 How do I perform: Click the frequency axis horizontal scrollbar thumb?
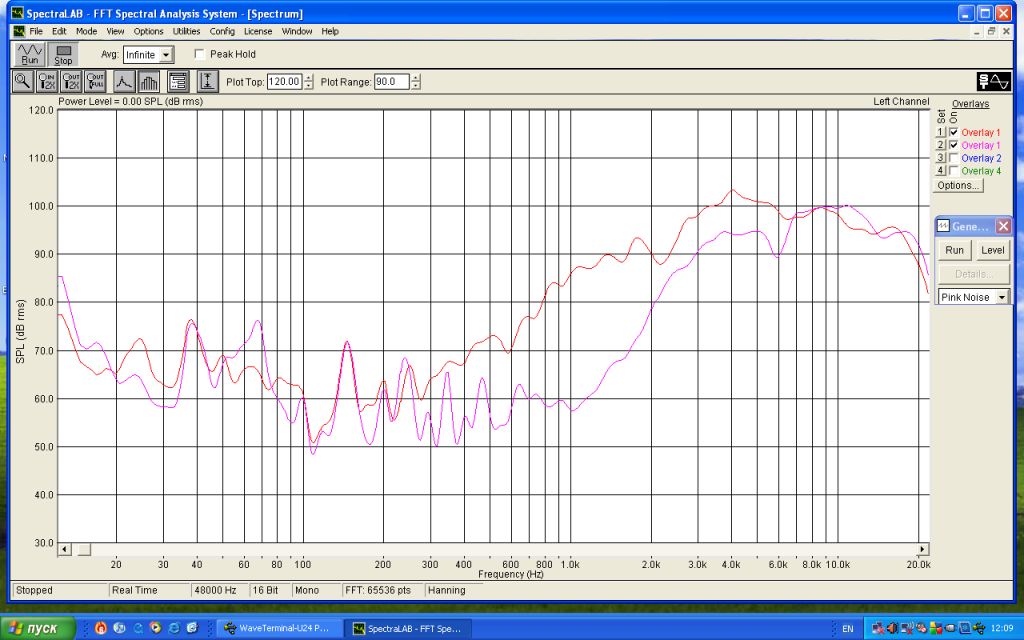(84, 549)
